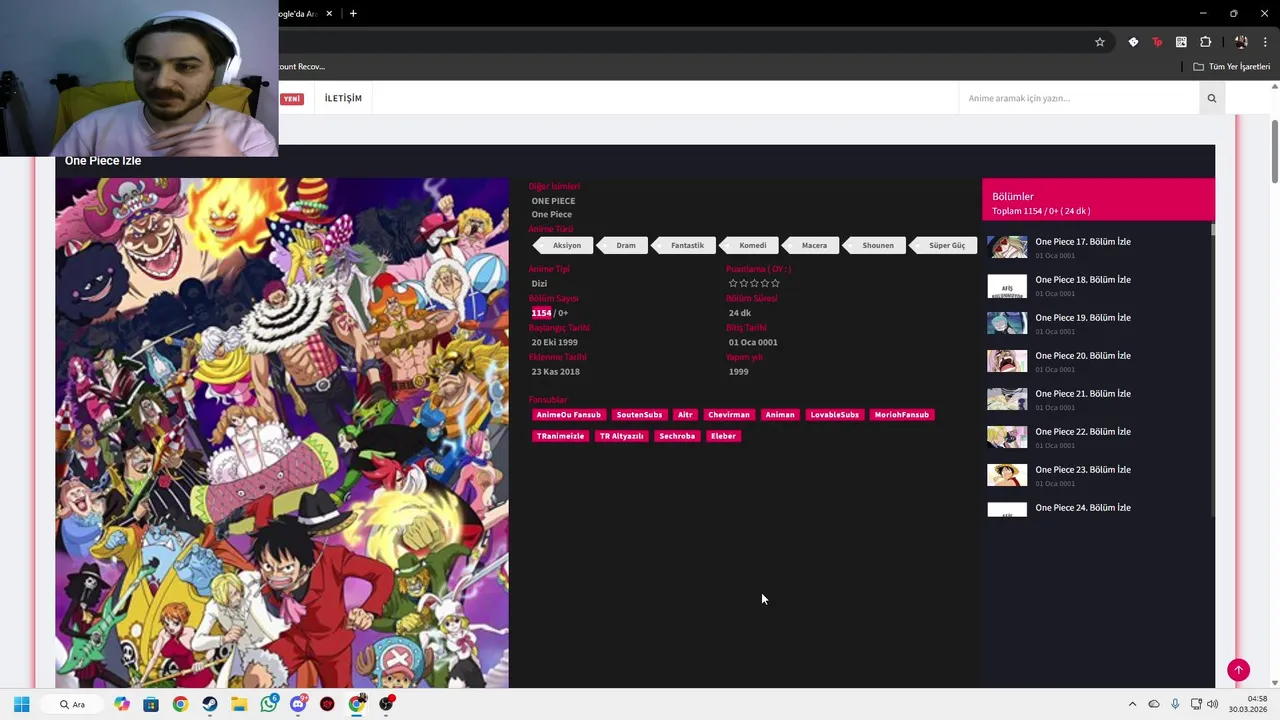1280x720 pixels.
Task: Click the site search magnifier button
Action: (x=1212, y=98)
